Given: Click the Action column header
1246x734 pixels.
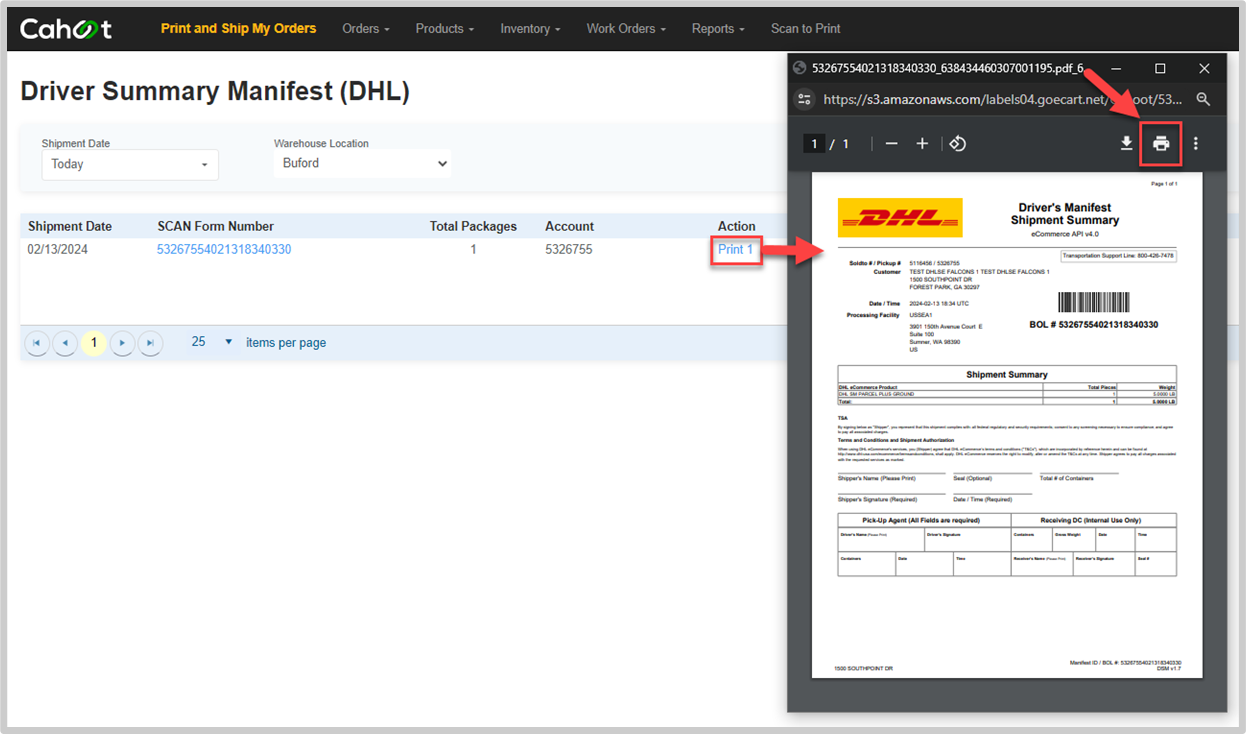Looking at the screenshot, I should point(737,226).
